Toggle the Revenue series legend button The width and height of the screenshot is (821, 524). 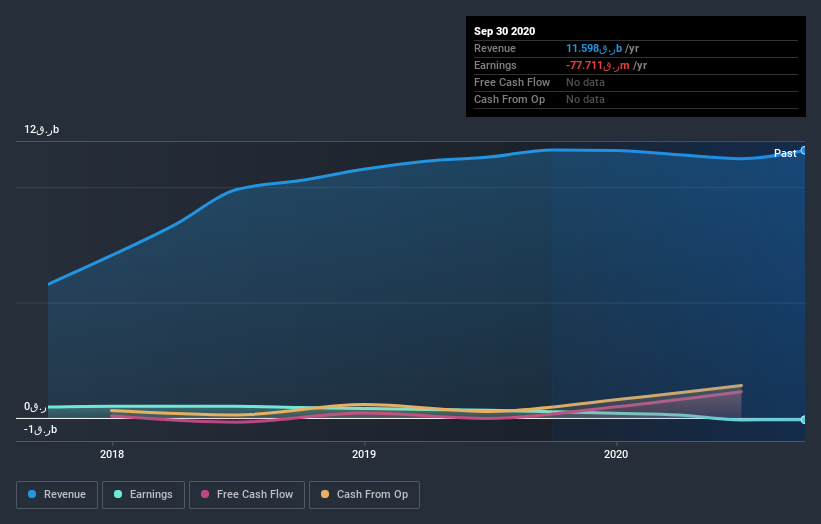pyautogui.click(x=57, y=495)
